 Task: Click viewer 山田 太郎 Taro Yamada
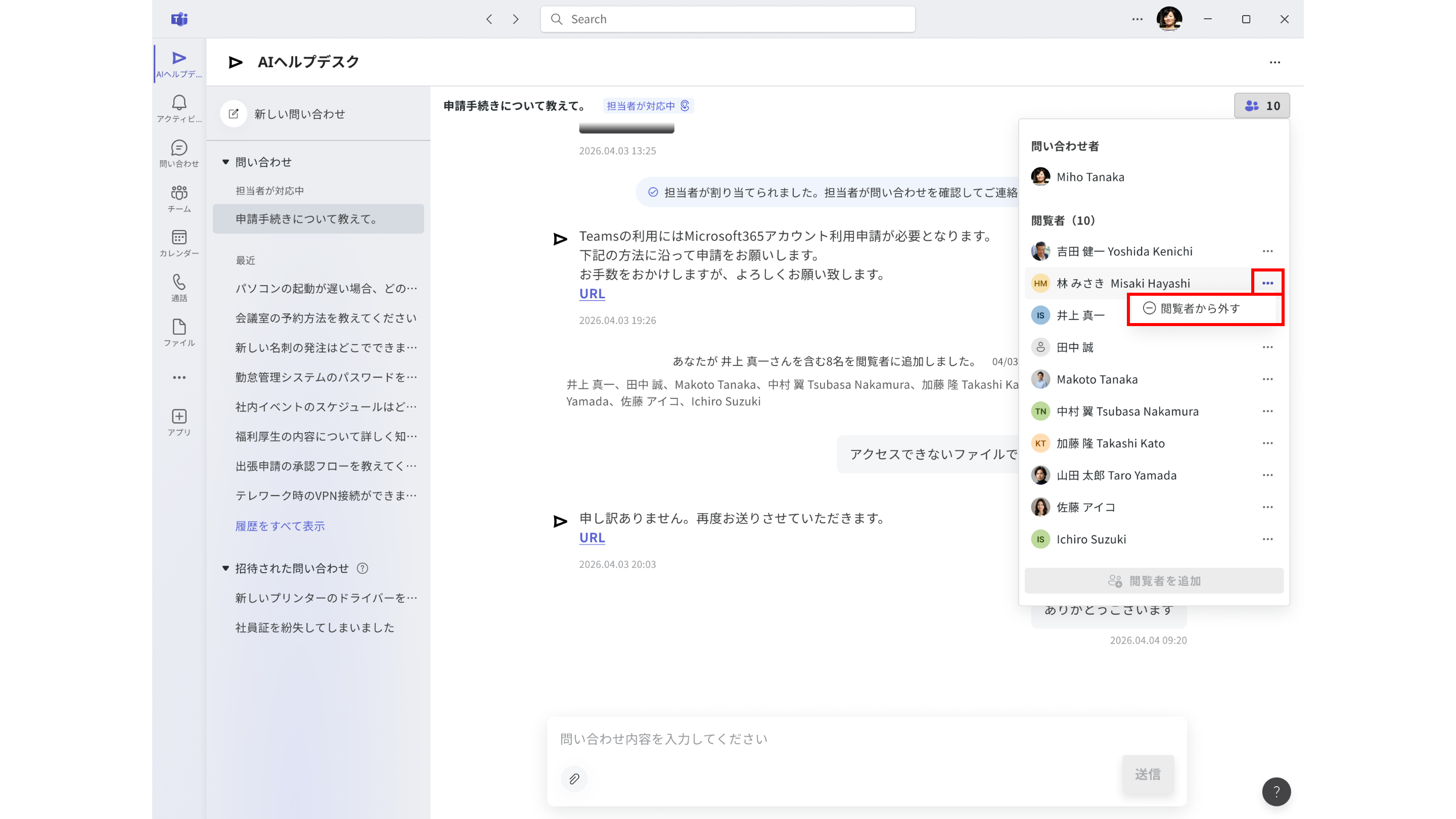(1116, 475)
